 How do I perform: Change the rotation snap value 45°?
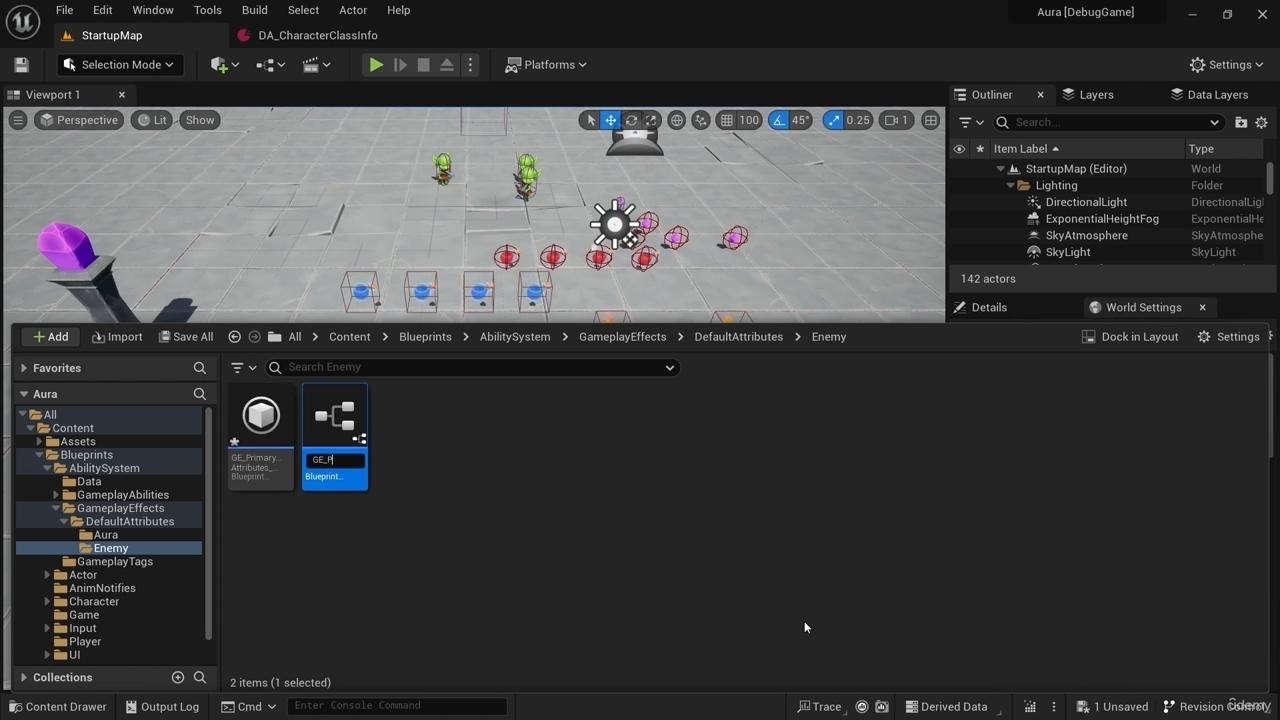[801, 120]
